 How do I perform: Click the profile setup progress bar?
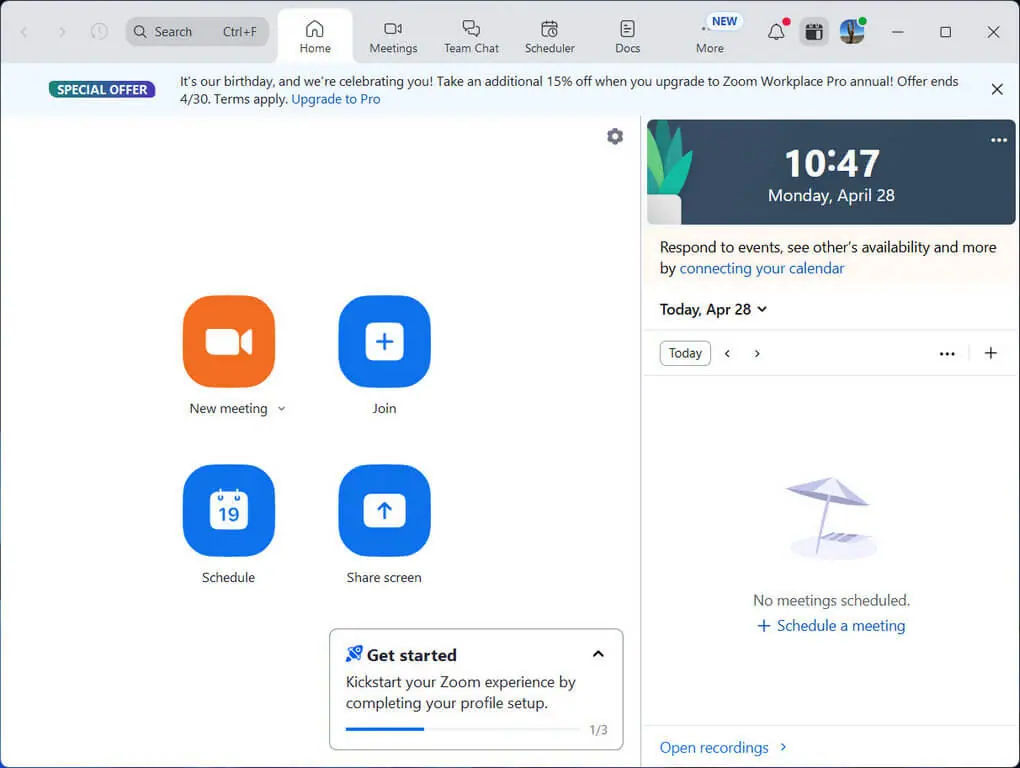pyautogui.click(x=463, y=730)
